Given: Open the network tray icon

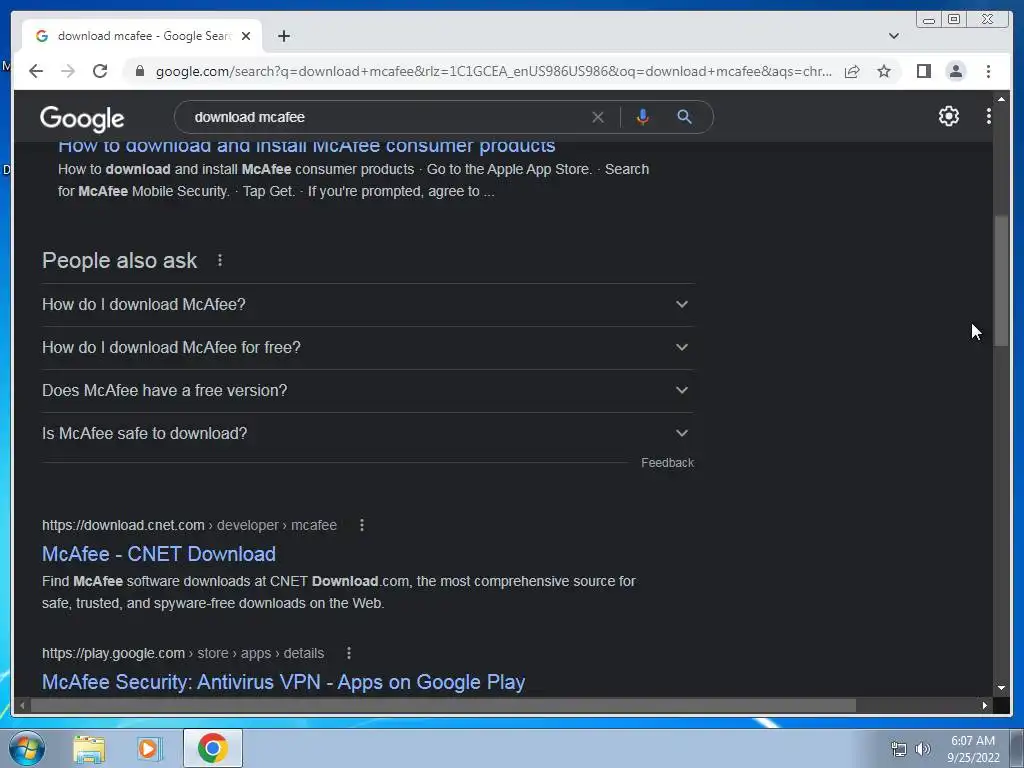Looking at the screenshot, I should point(899,749).
